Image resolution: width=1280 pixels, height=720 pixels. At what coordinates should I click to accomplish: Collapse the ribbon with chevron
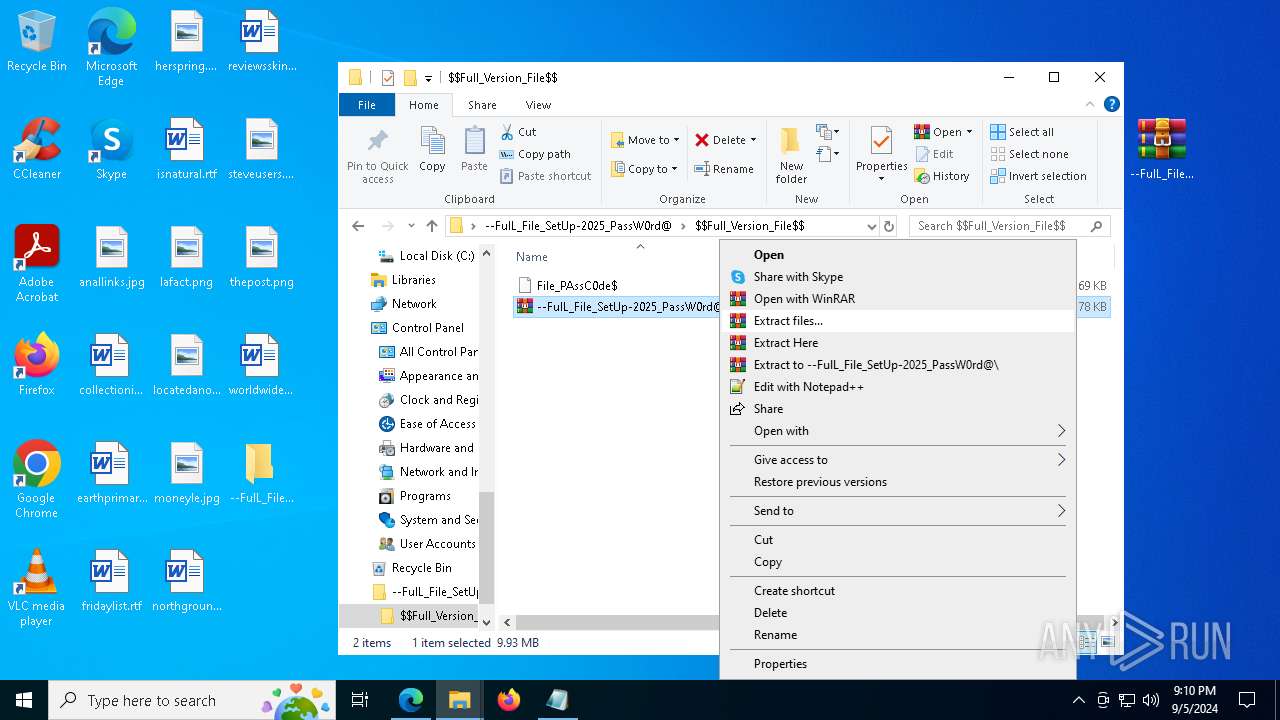pyautogui.click(x=1090, y=104)
